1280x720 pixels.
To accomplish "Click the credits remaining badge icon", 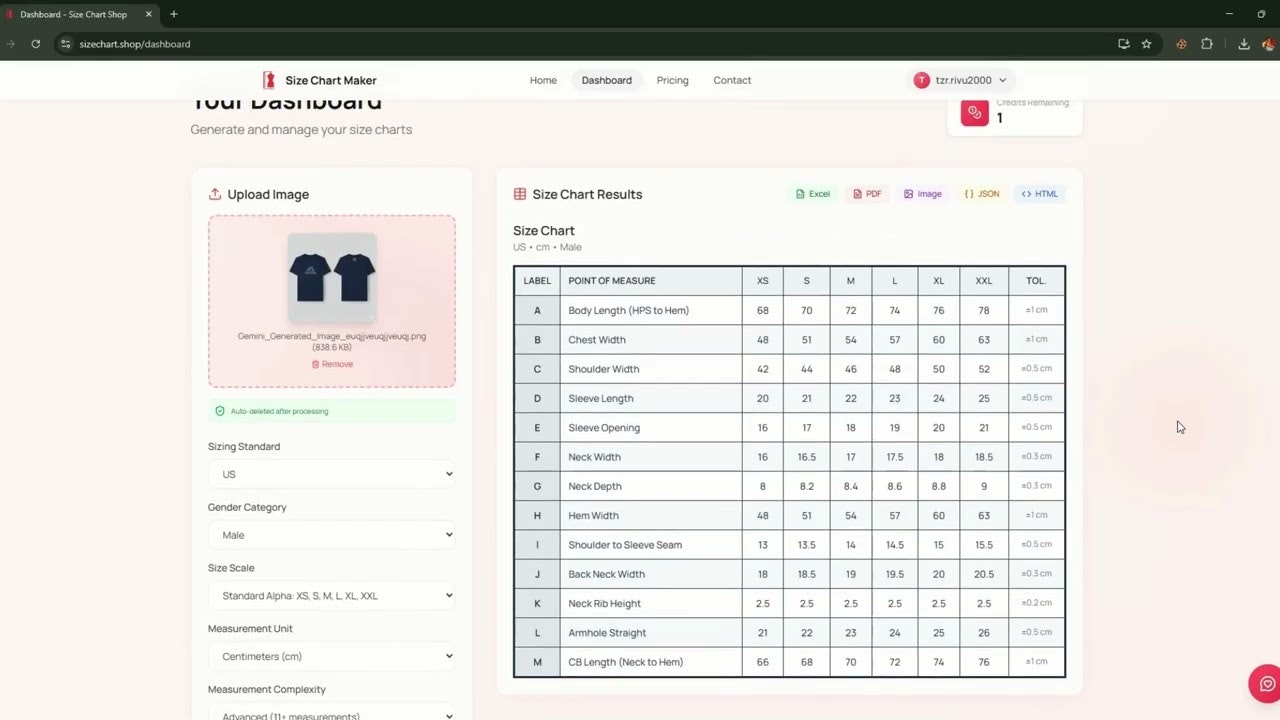I will [x=974, y=112].
